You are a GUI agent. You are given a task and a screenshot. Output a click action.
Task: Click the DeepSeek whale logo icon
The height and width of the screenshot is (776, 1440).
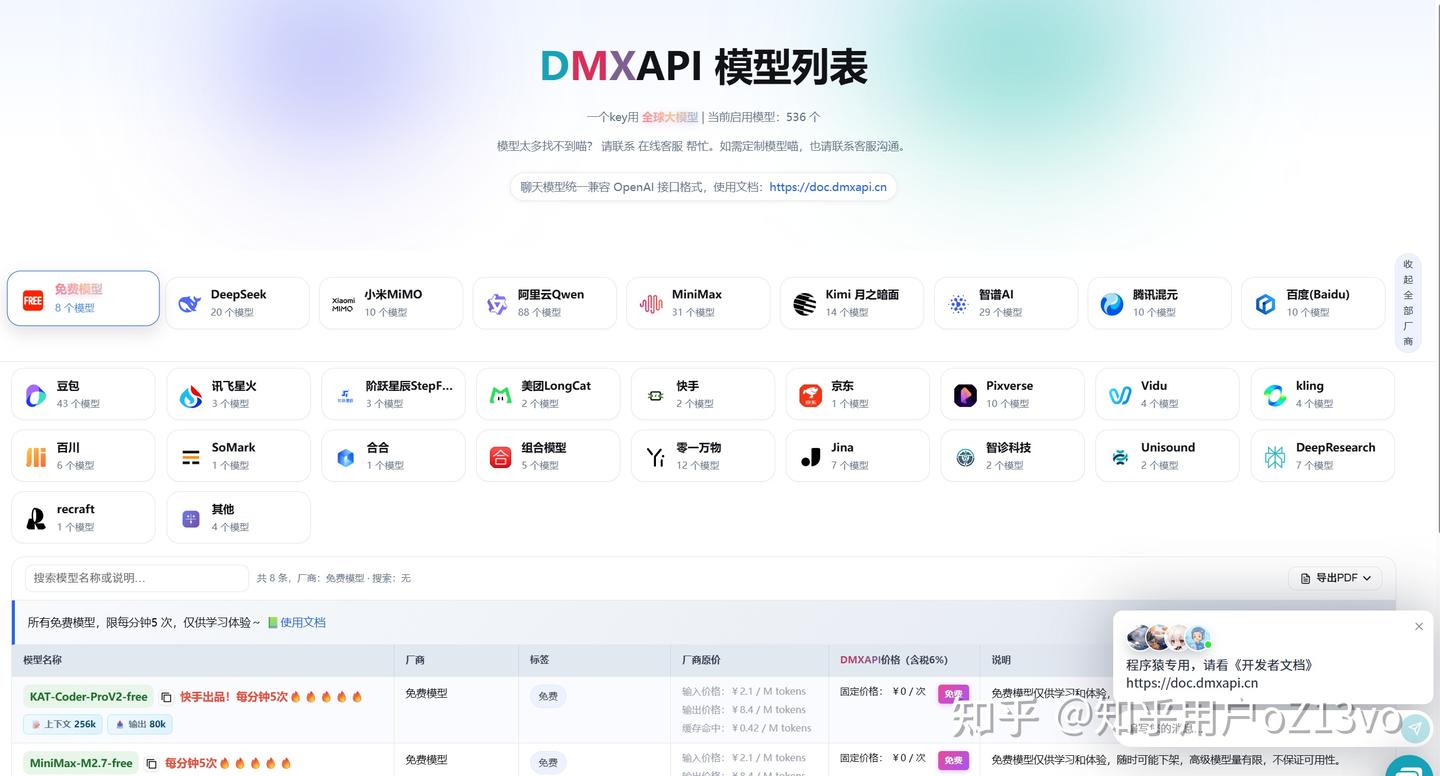pyautogui.click(x=189, y=304)
